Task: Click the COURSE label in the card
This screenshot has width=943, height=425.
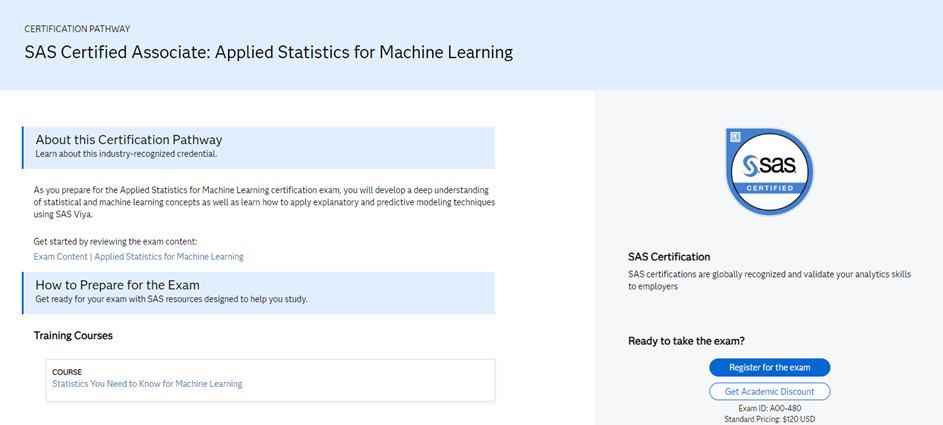Action: pos(67,372)
